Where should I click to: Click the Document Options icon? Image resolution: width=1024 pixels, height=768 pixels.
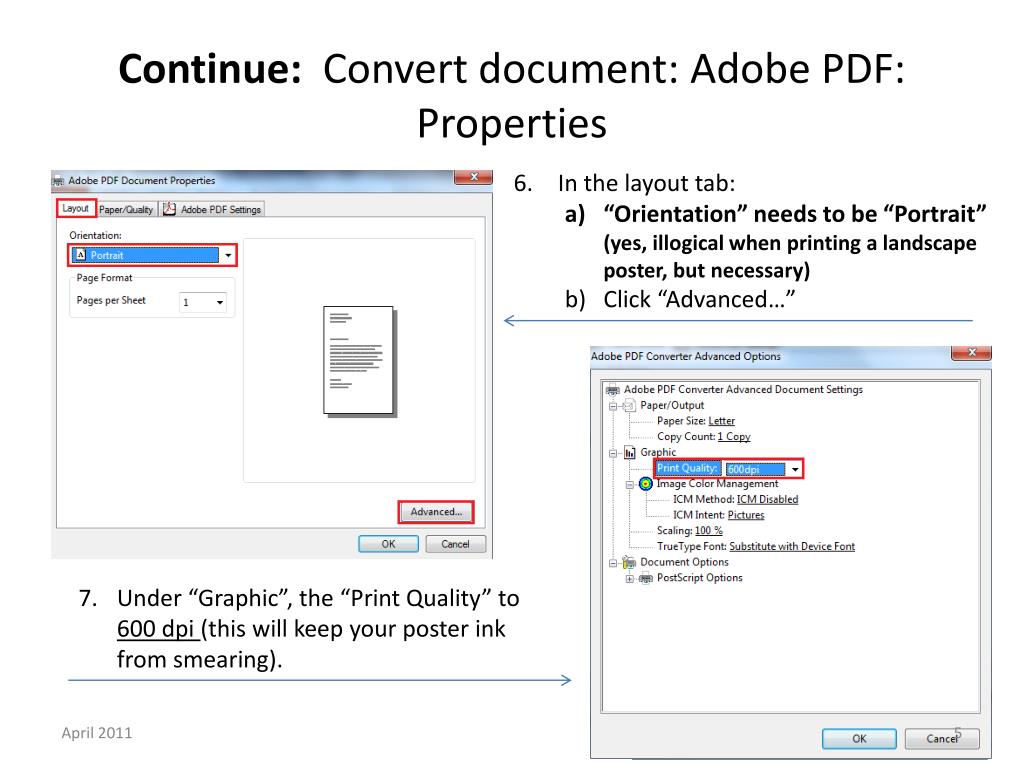[x=629, y=562]
